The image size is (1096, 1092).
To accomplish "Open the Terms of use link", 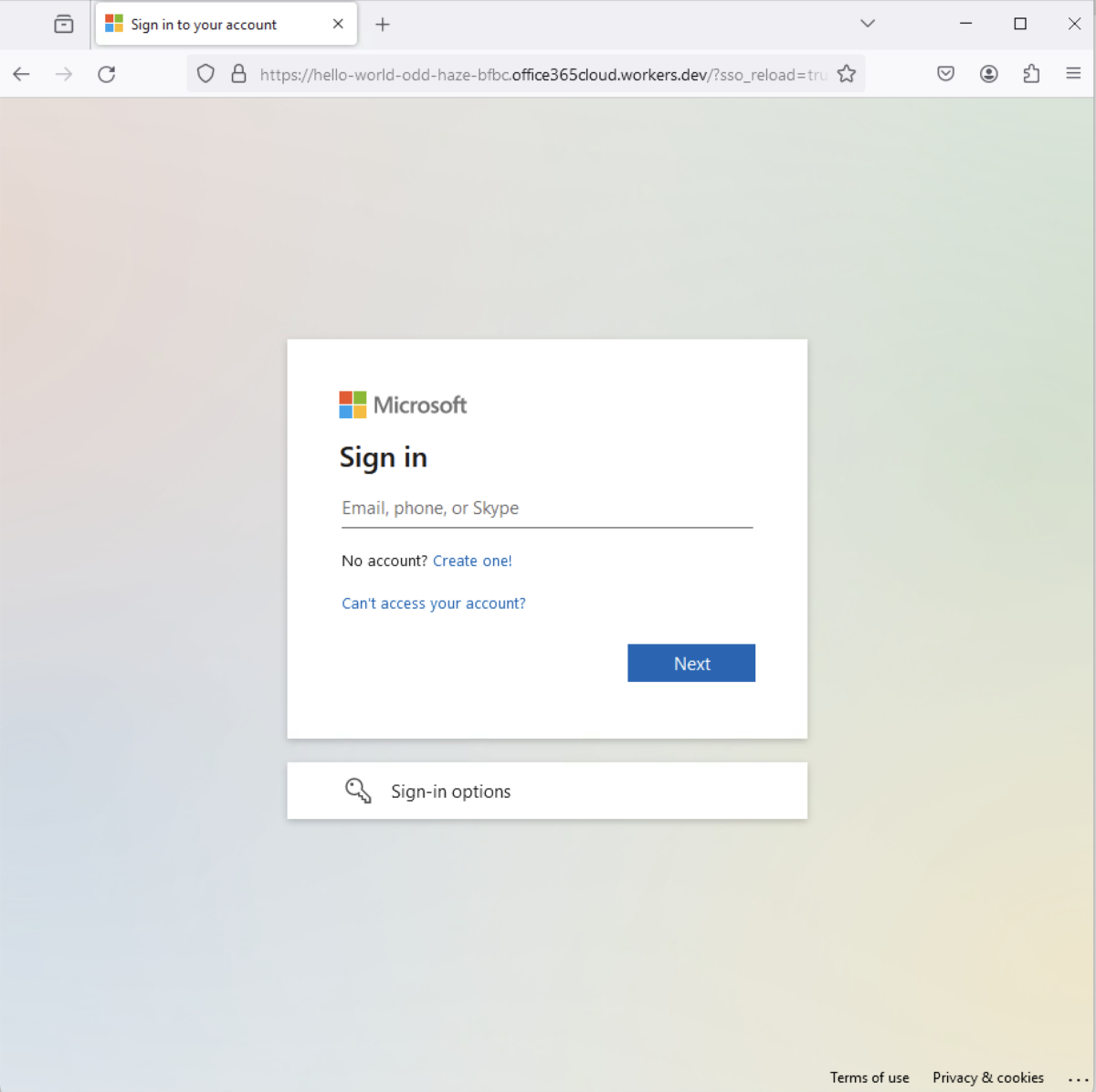I will click(869, 1077).
